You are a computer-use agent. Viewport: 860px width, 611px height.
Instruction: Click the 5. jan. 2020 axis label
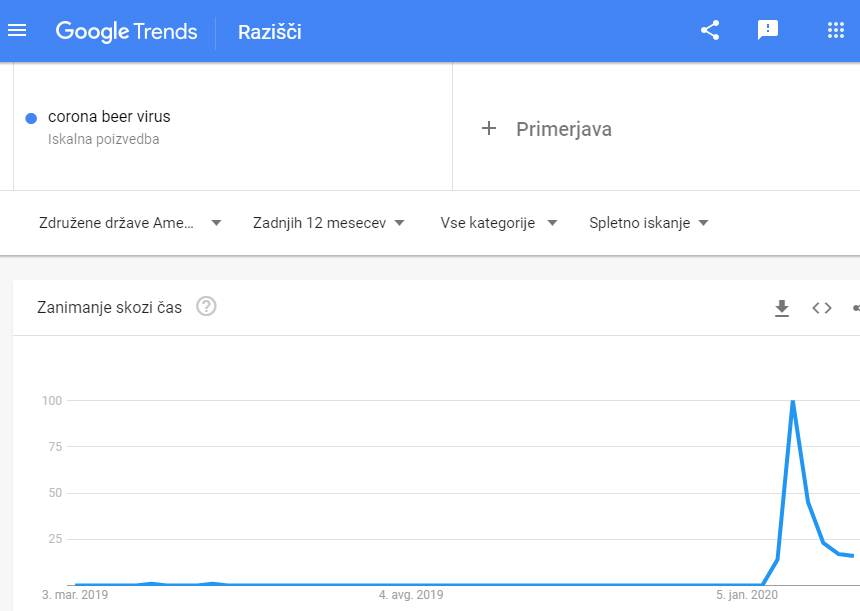[747, 595]
